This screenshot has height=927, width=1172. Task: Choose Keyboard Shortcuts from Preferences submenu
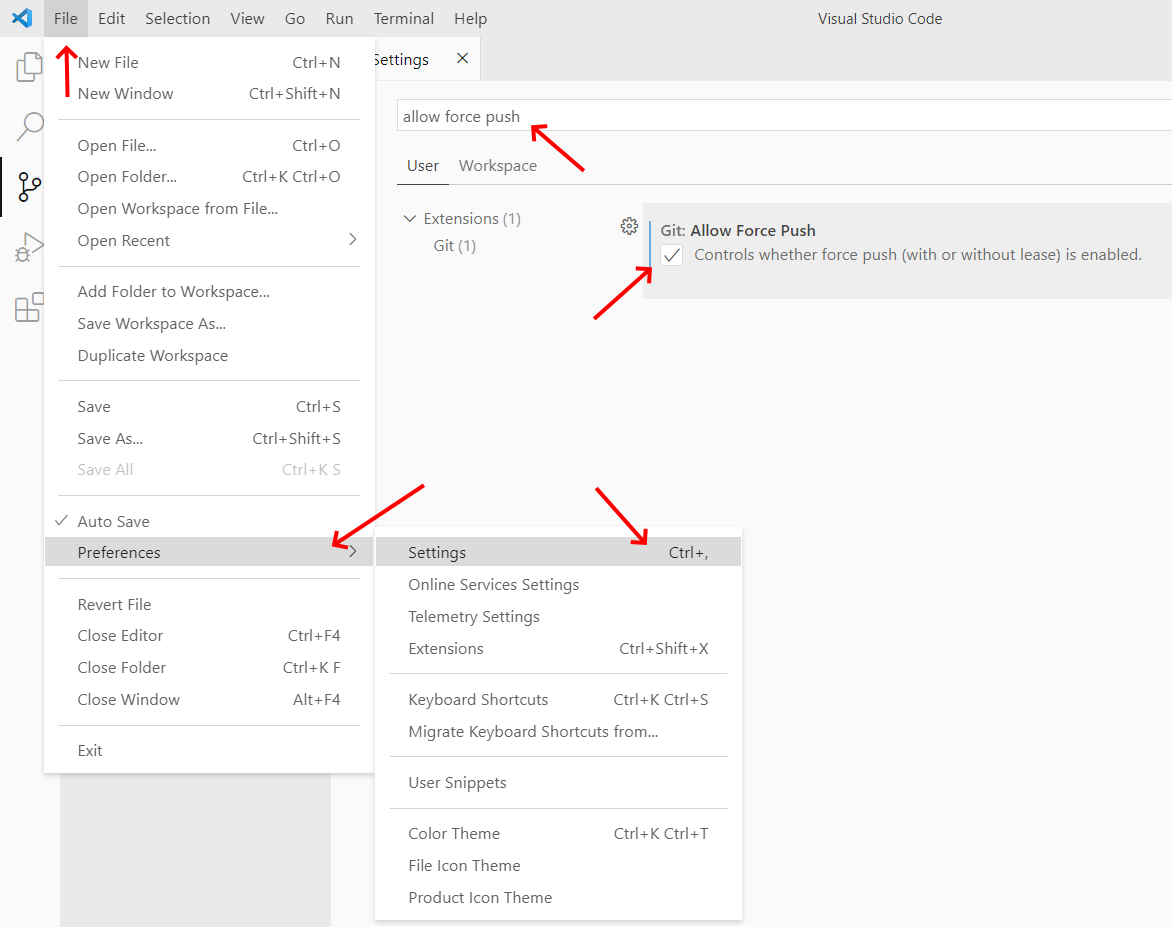(x=478, y=700)
